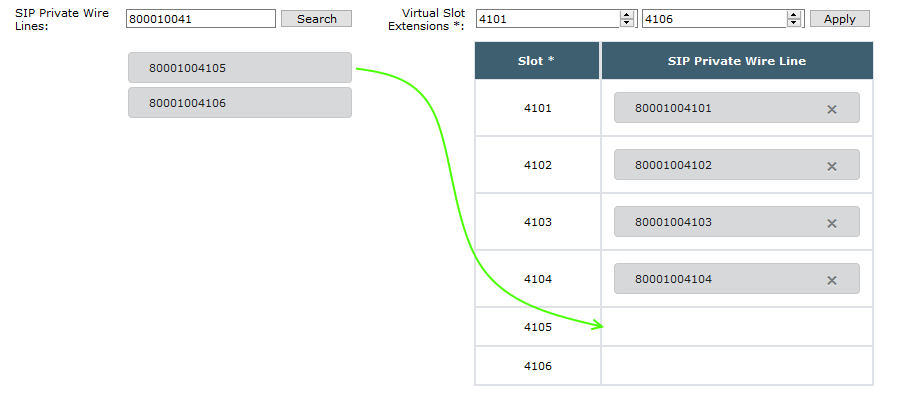Click the SIP Private Wire Line column header
This screenshot has width=898, height=396.
737,61
